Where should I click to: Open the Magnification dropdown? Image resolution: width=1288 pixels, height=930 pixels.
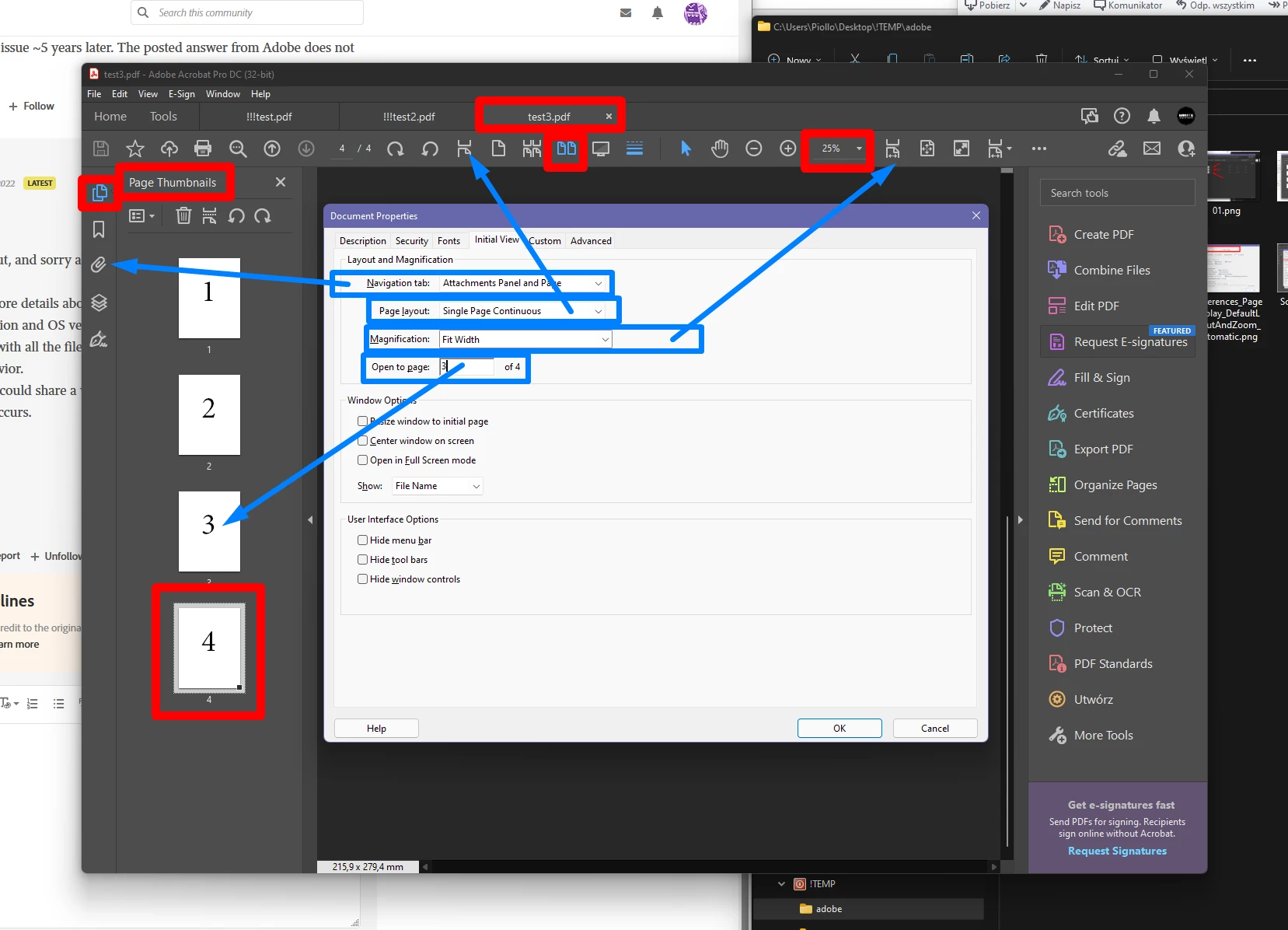coord(525,340)
